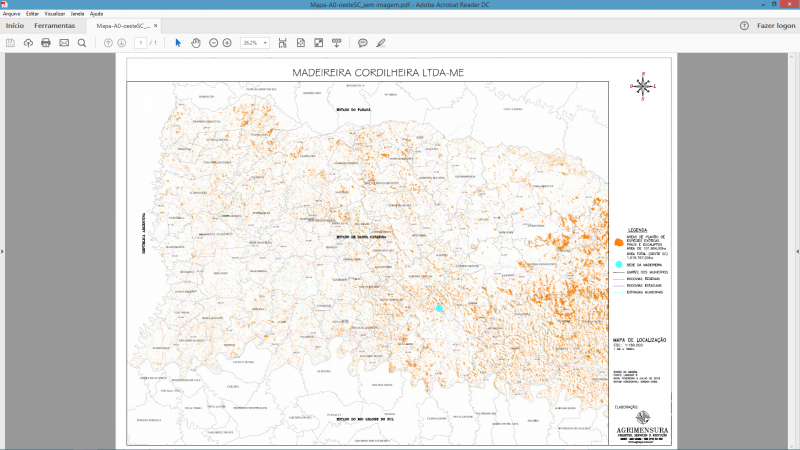The width and height of the screenshot is (800, 450).
Task: Open the Editar menu
Action: coord(32,14)
